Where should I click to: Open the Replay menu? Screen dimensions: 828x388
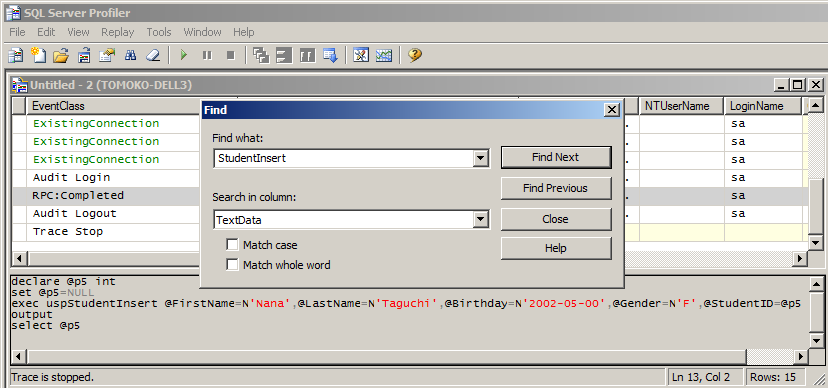point(118,32)
